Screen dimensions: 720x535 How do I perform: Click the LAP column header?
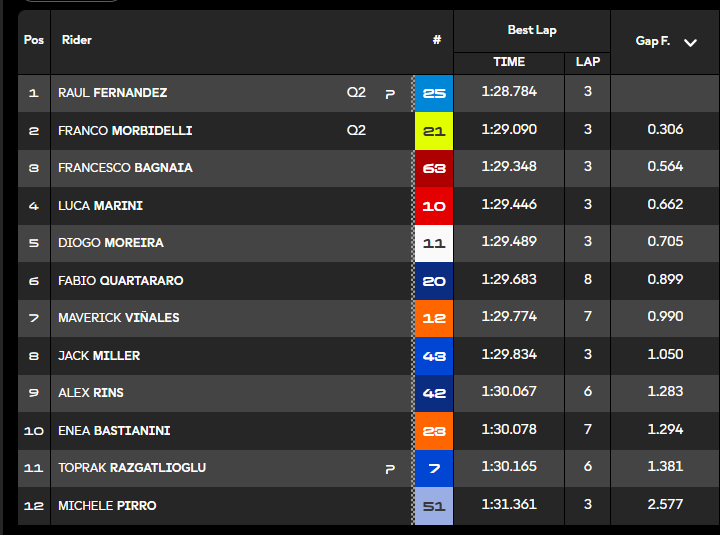tap(588, 62)
